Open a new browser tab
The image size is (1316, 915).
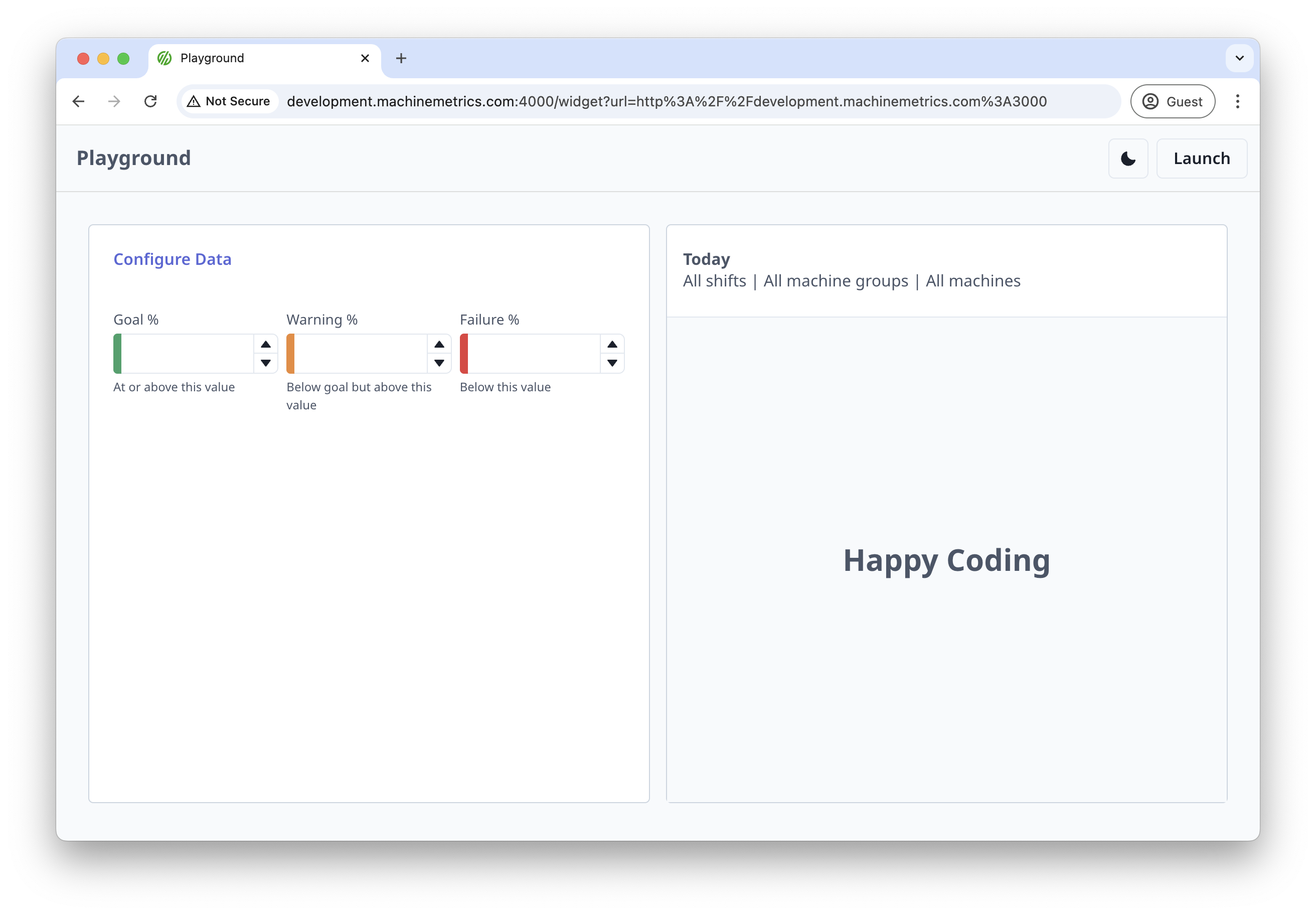click(401, 59)
